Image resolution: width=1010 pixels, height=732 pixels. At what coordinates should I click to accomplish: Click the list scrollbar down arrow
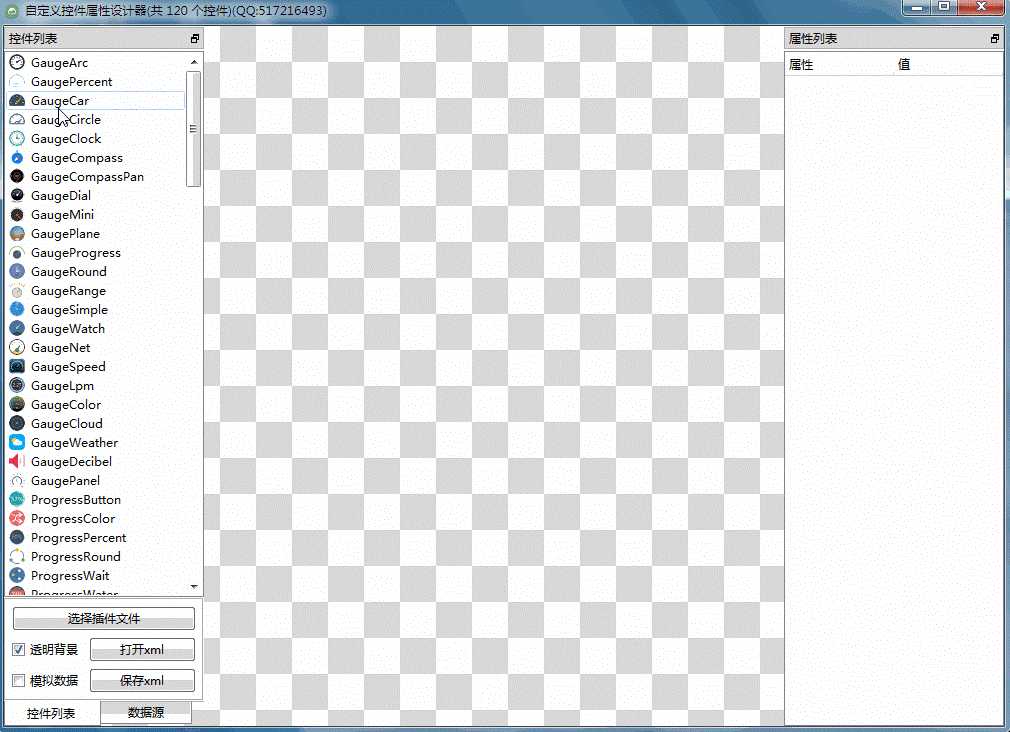194,586
